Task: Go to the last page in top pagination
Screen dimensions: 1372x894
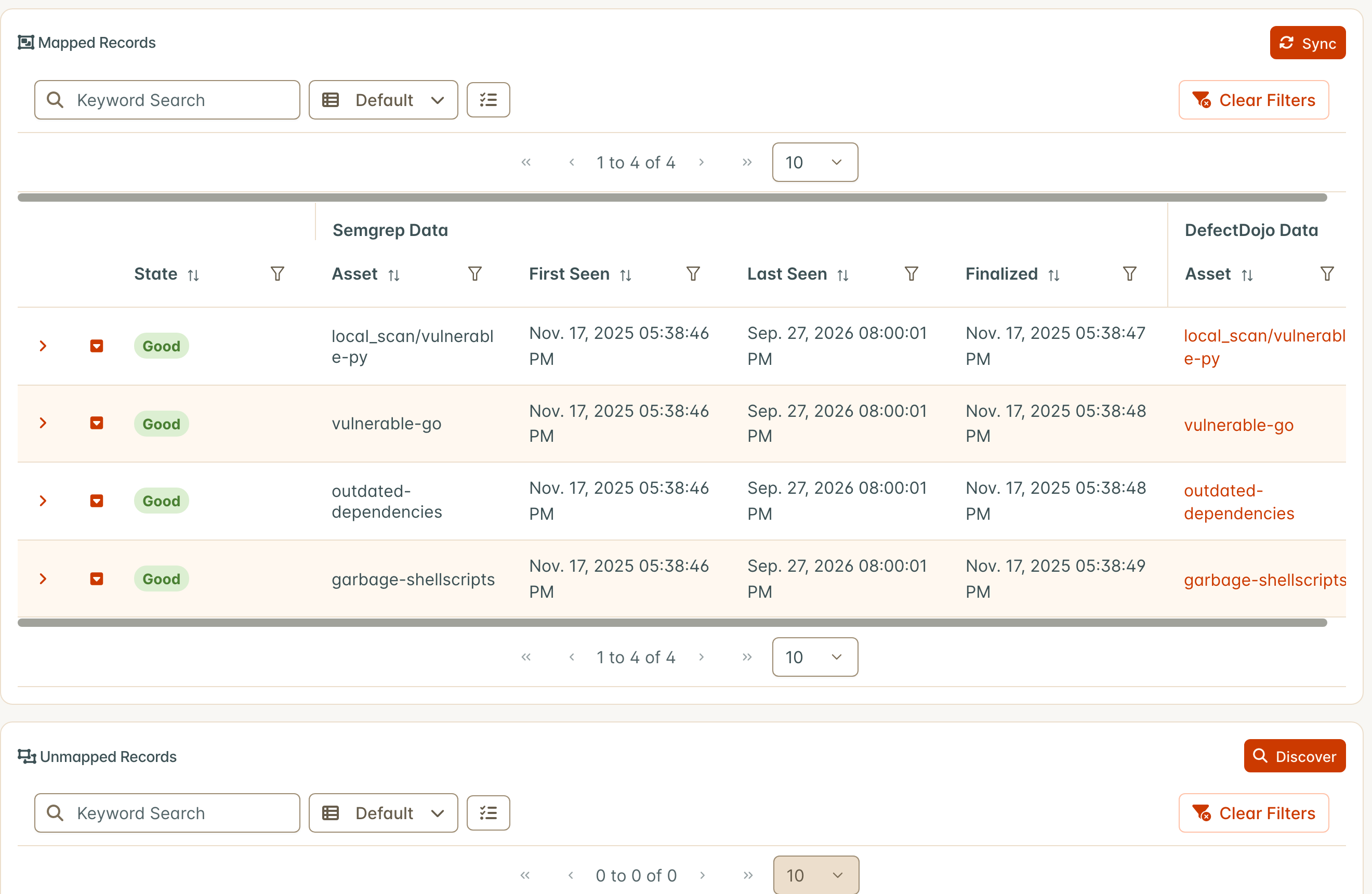Action: click(x=746, y=162)
